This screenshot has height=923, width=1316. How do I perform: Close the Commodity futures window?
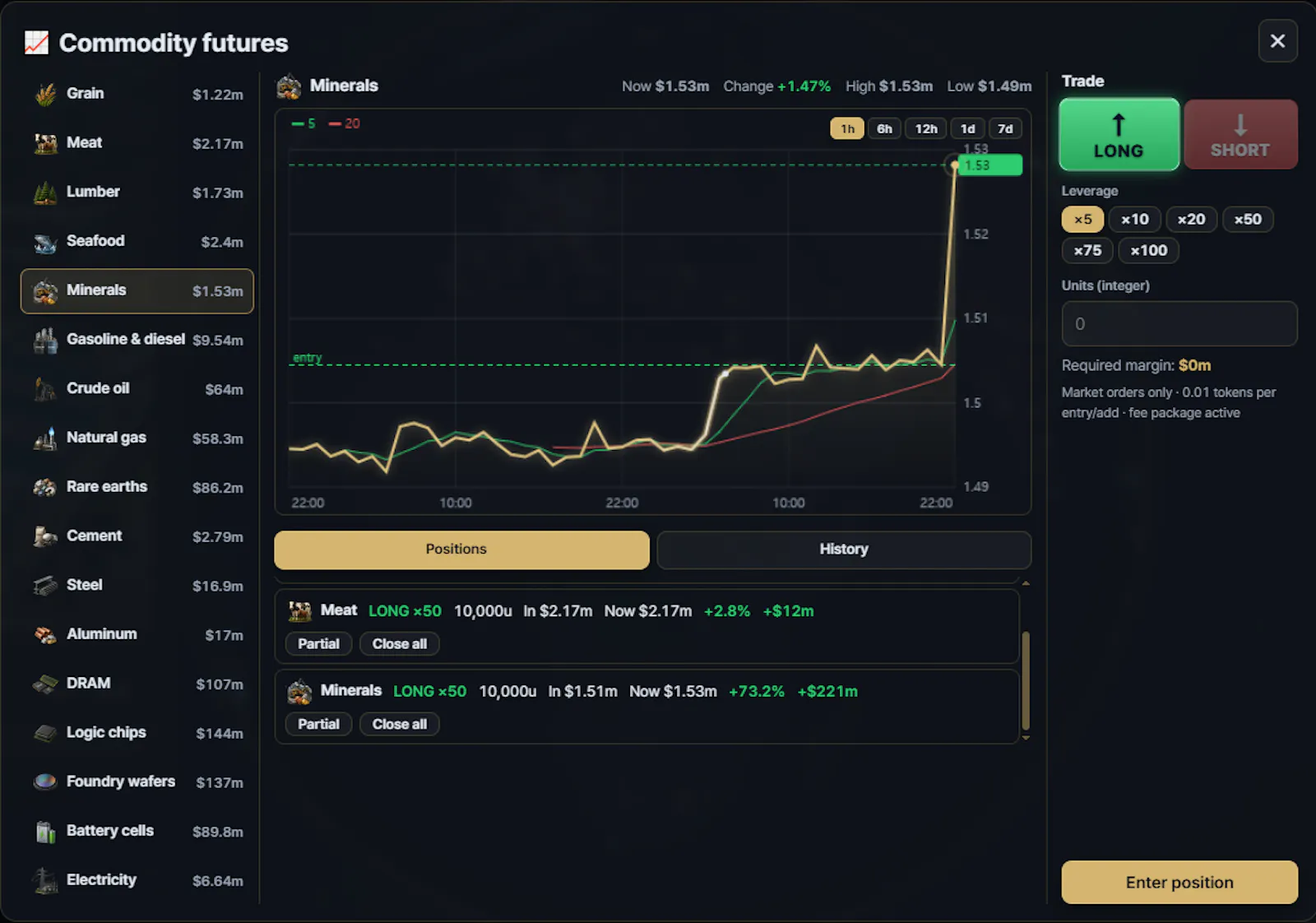click(1277, 41)
